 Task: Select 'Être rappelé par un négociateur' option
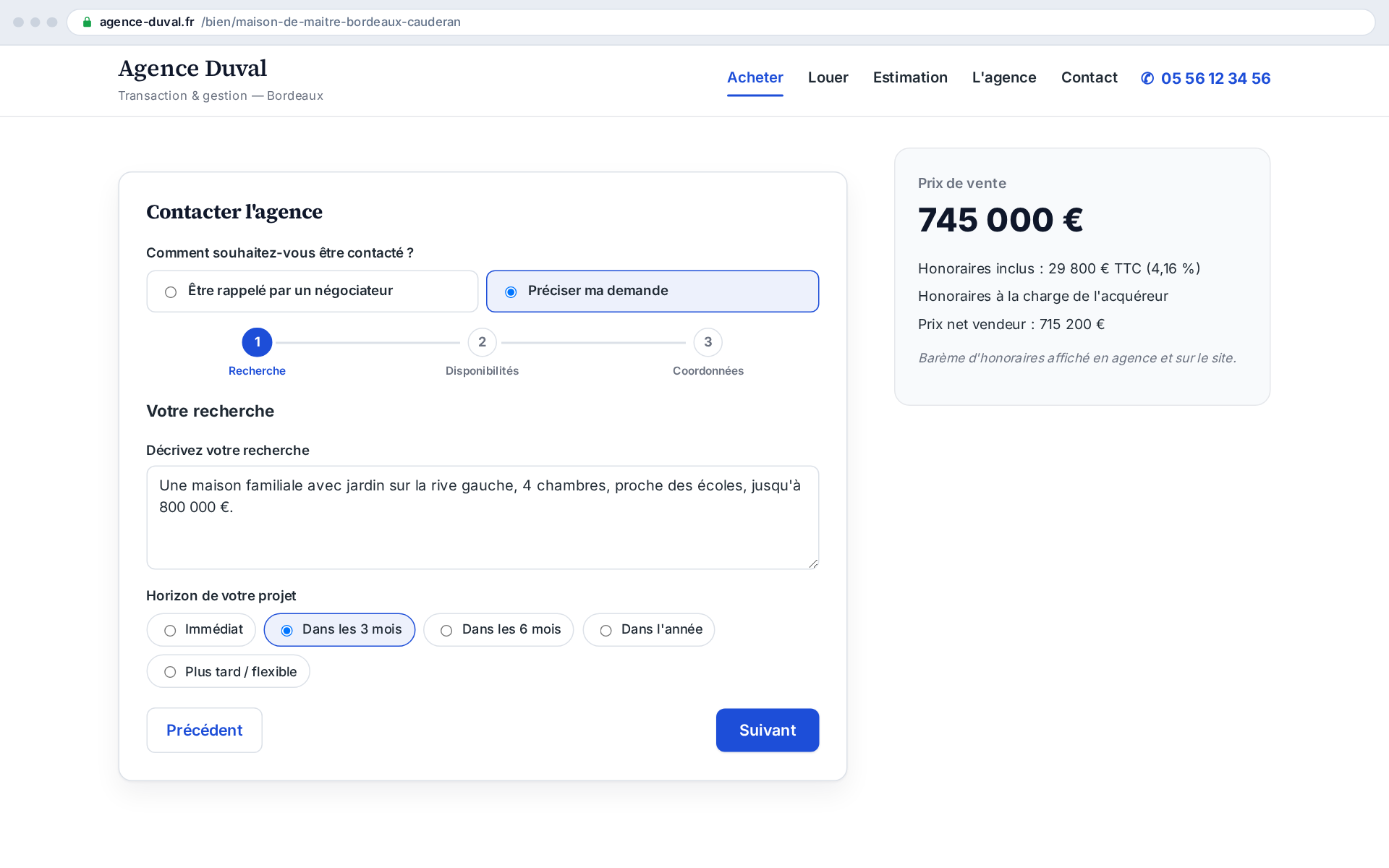pyautogui.click(x=312, y=292)
